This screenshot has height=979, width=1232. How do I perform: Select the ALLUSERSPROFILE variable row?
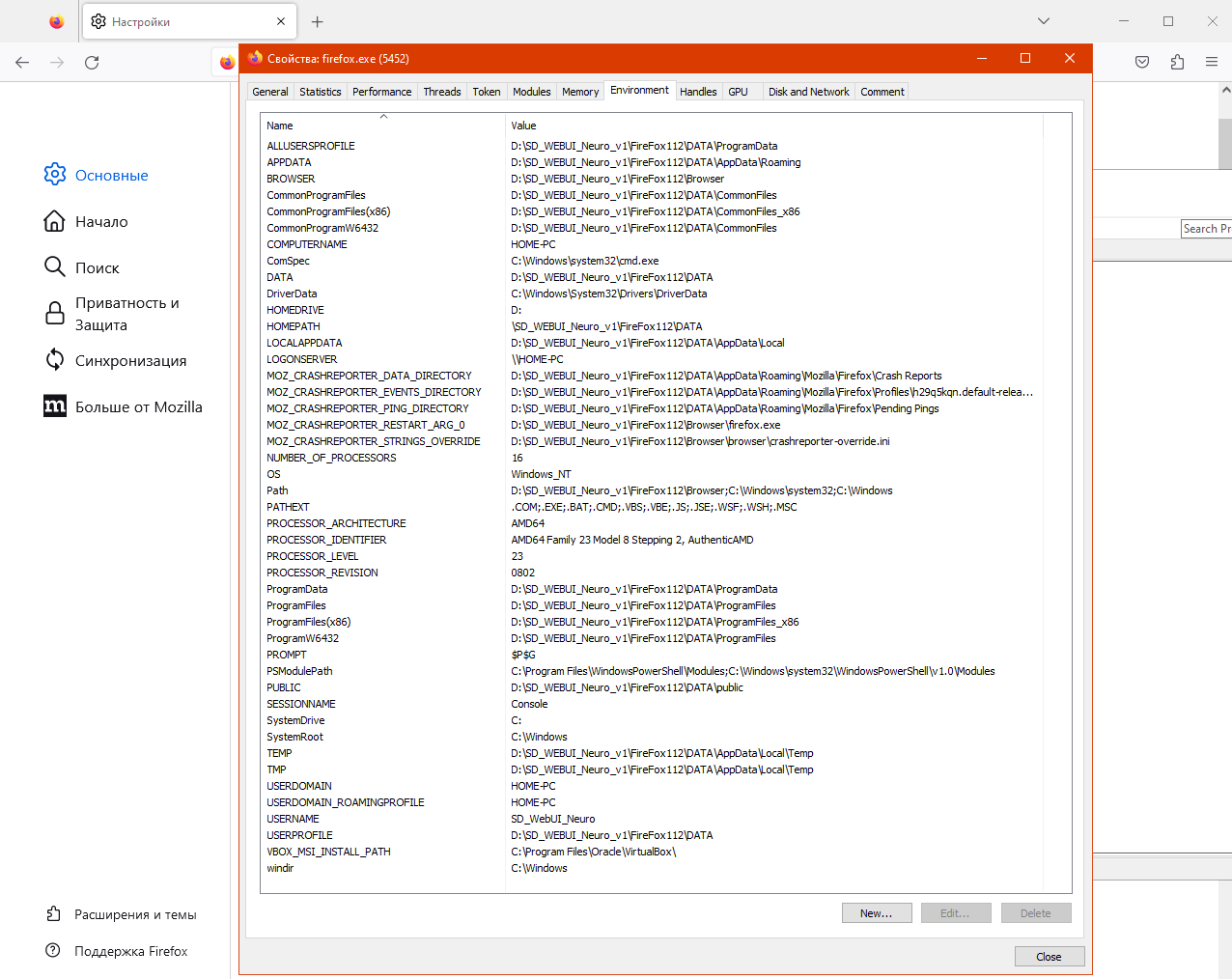(x=652, y=146)
